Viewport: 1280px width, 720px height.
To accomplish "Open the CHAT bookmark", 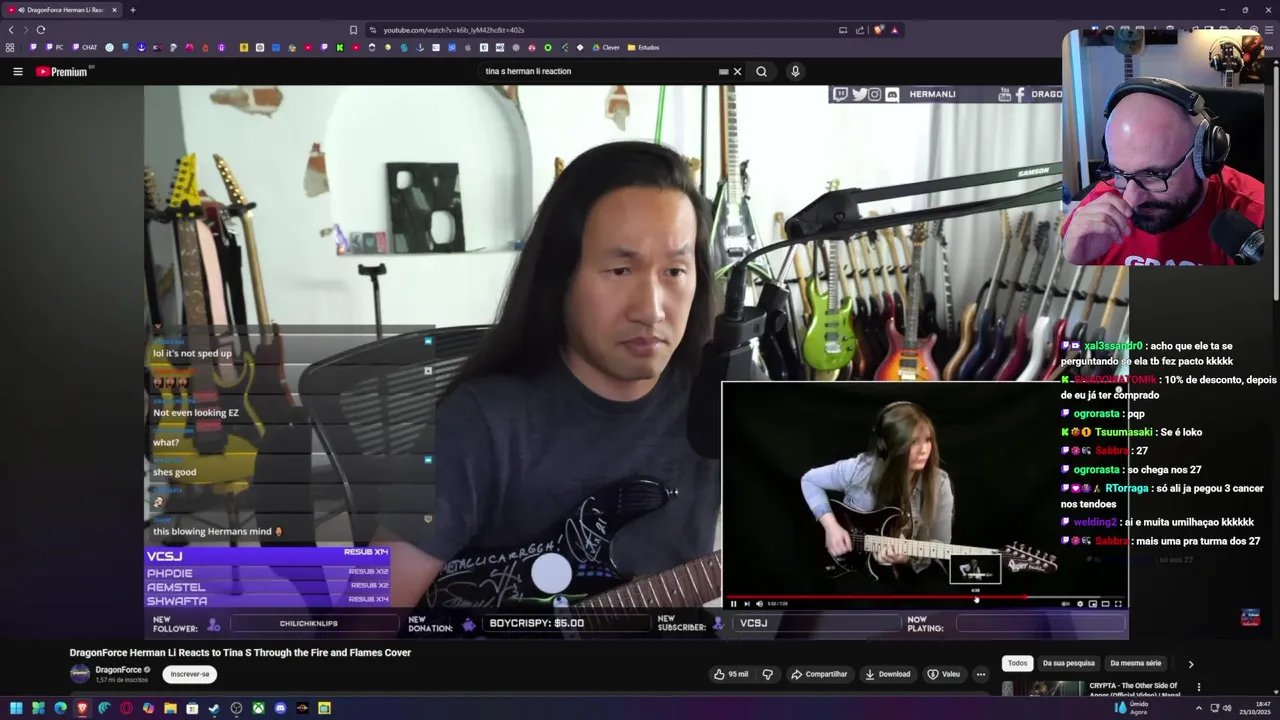I will [84, 47].
